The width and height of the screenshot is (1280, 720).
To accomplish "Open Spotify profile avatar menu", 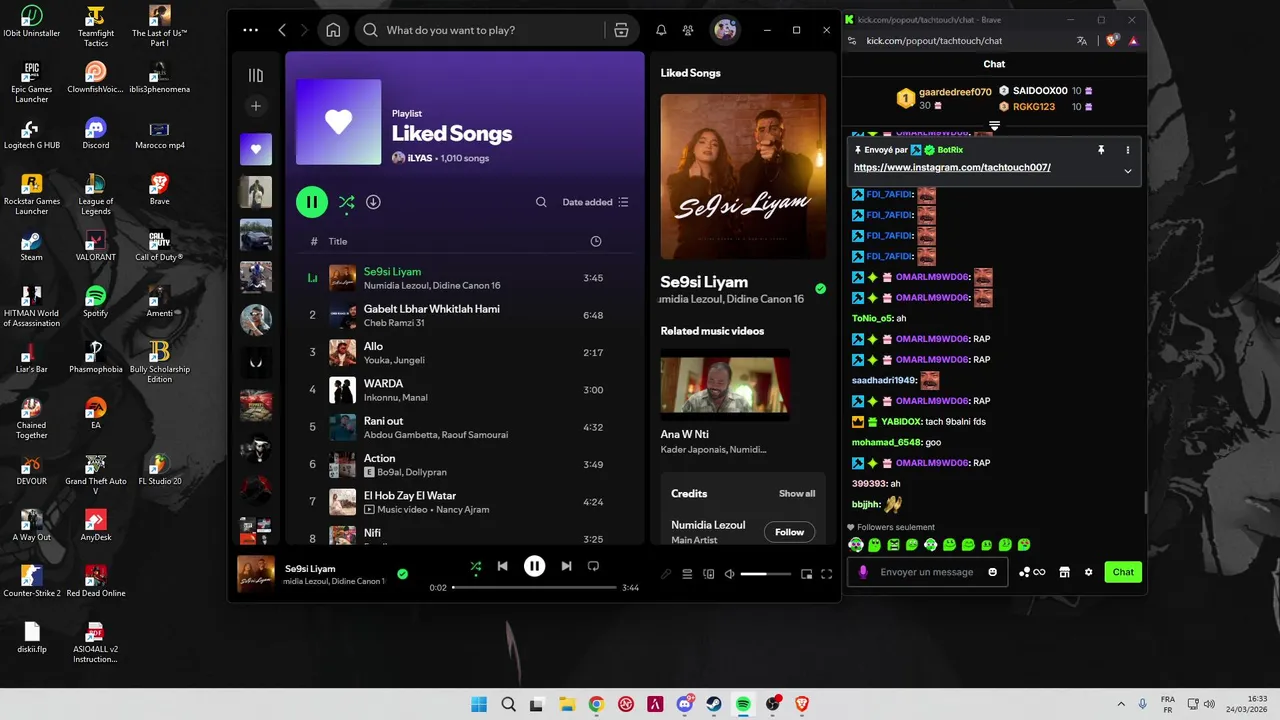I will (x=725, y=30).
